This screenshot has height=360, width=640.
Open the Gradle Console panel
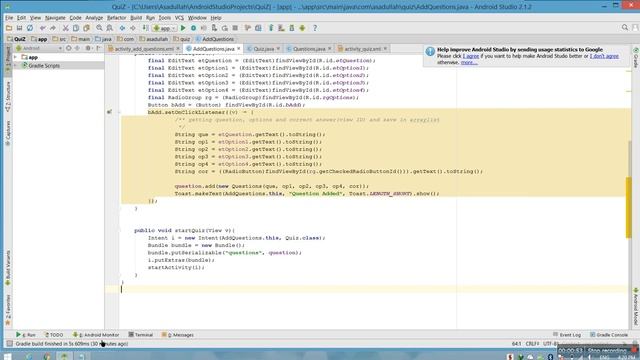point(609,335)
